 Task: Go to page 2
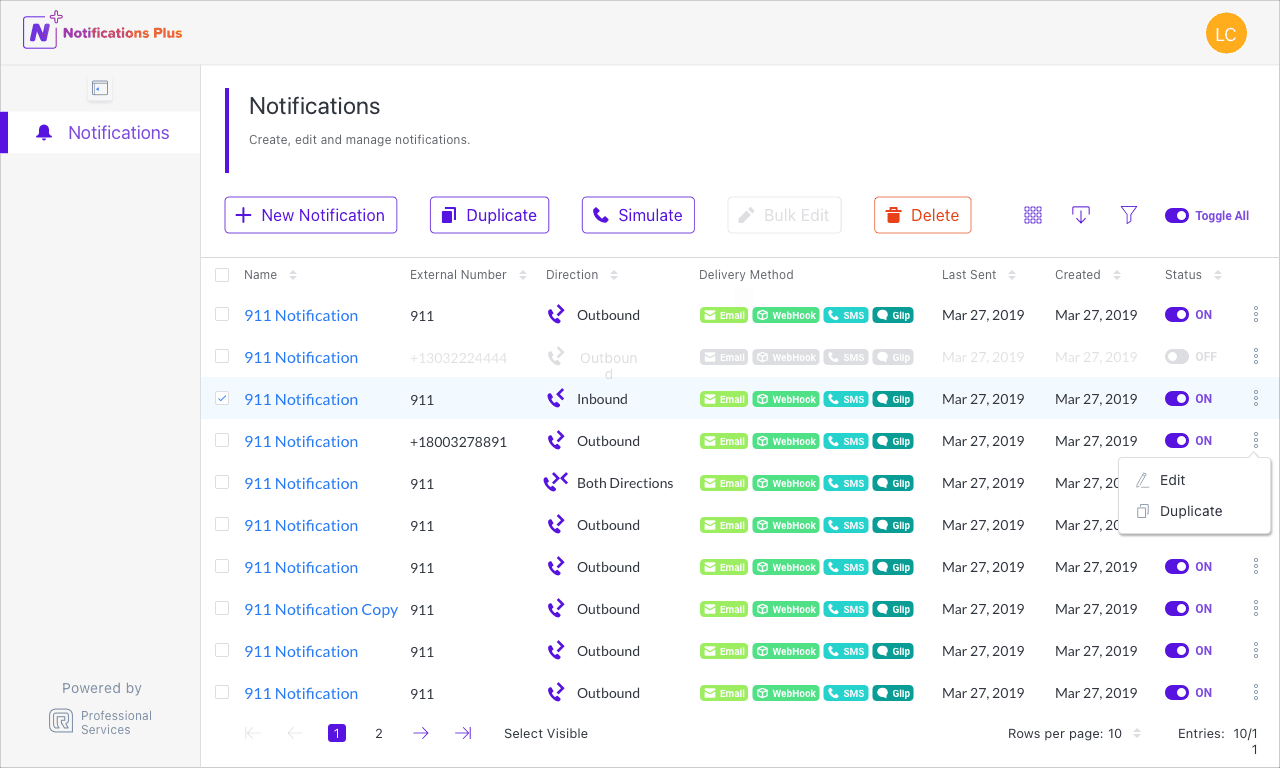(x=379, y=733)
